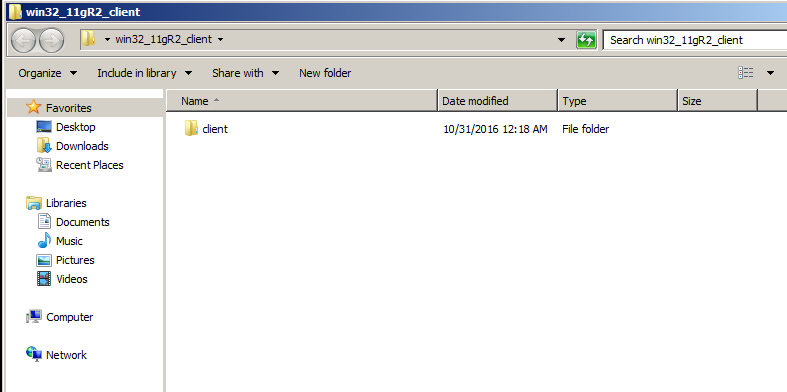Click the change view icon
Image resolution: width=787 pixels, height=392 pixels.
[x=745, y=73]
